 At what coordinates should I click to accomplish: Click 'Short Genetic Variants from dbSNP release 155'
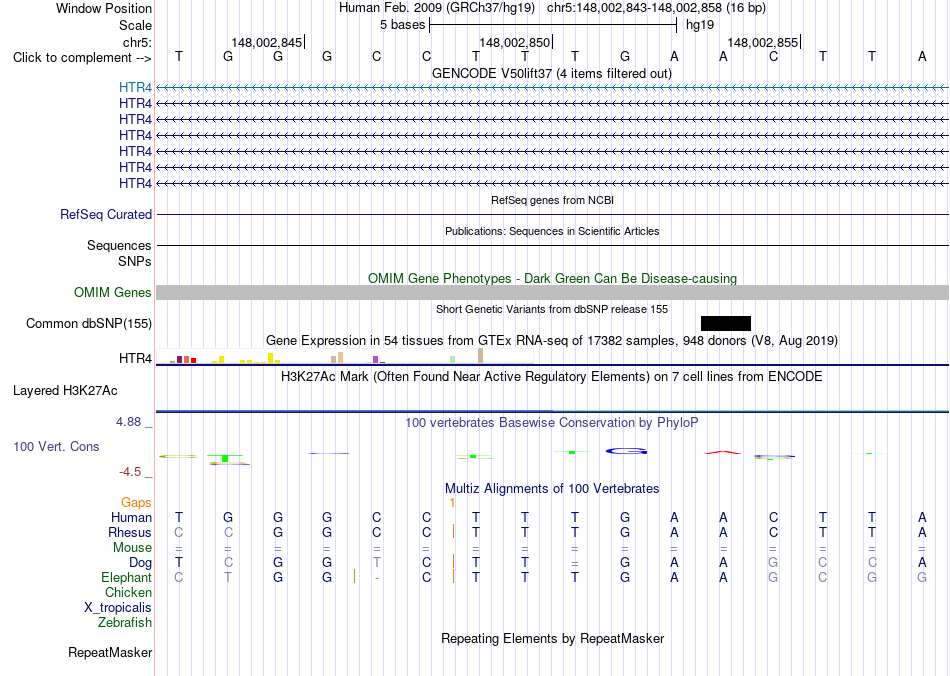coord(552,309)
